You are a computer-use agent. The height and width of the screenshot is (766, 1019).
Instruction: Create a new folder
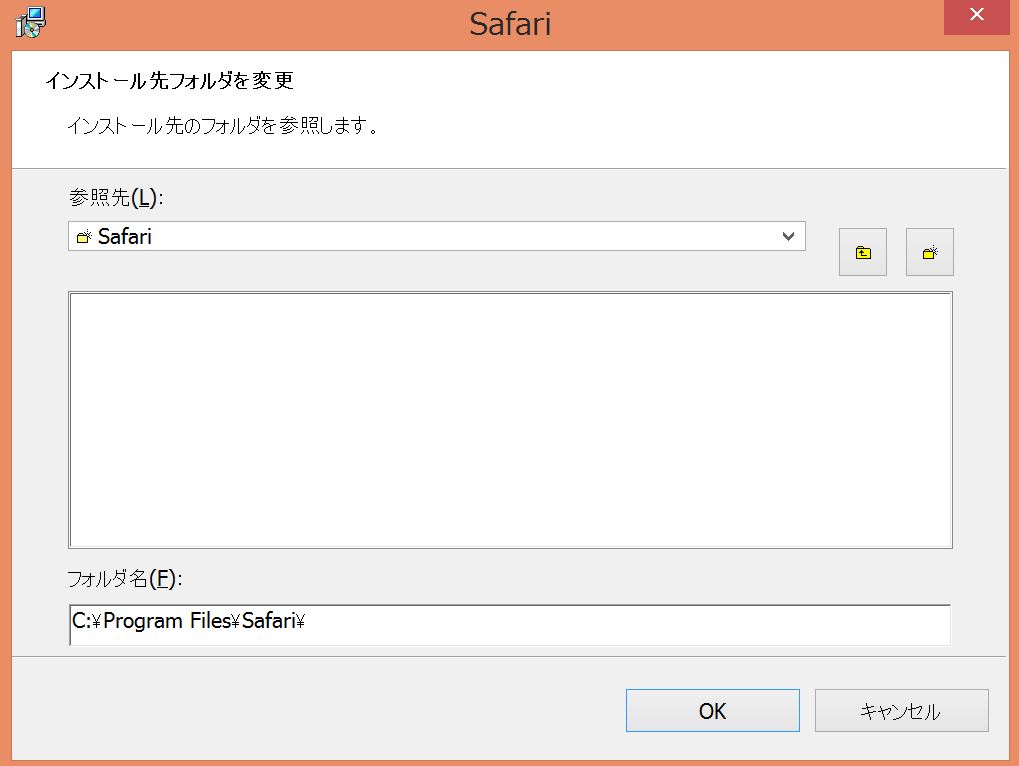(930, 252)
